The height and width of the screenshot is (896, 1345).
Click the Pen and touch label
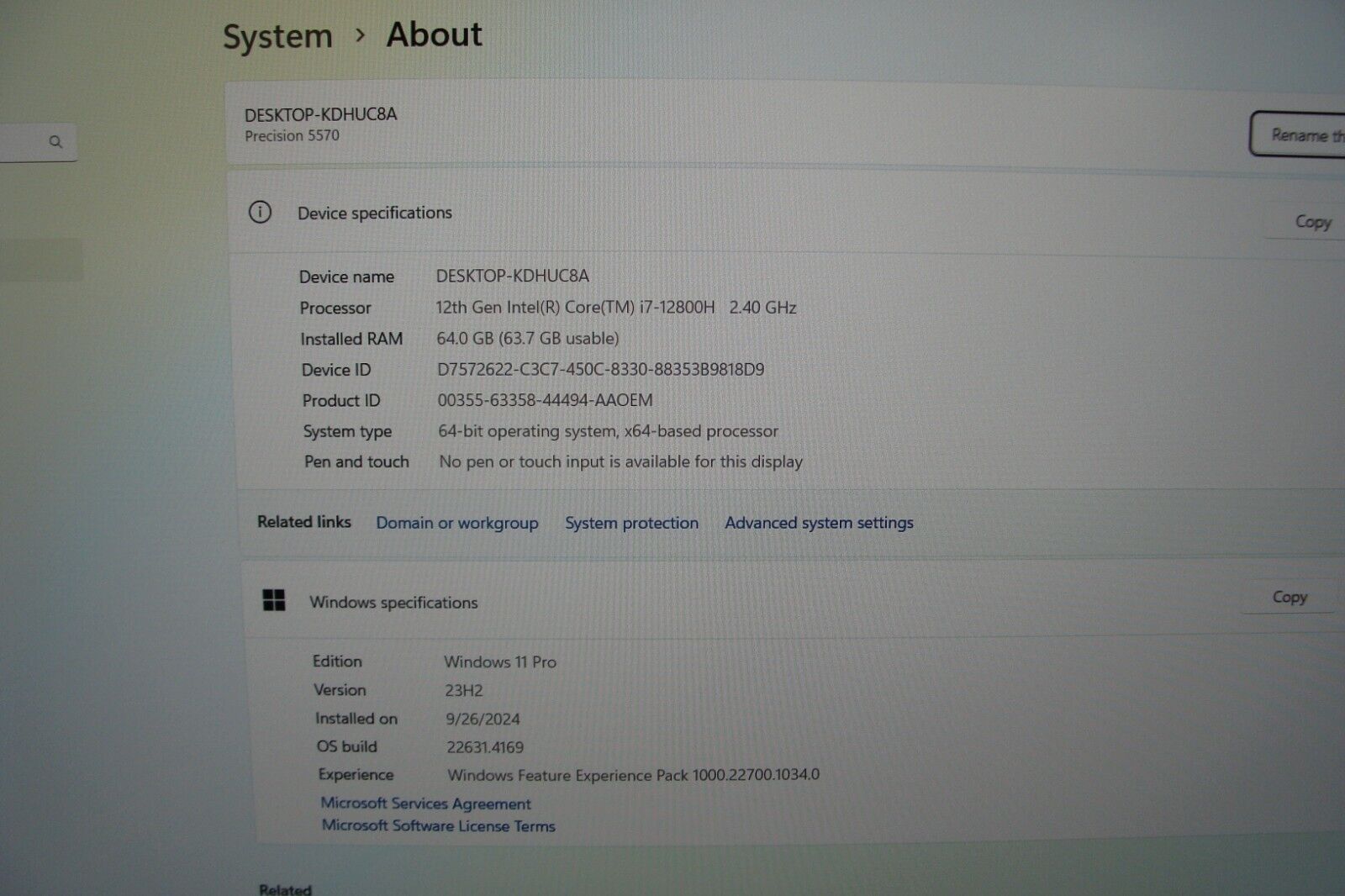tap(356, 461)
